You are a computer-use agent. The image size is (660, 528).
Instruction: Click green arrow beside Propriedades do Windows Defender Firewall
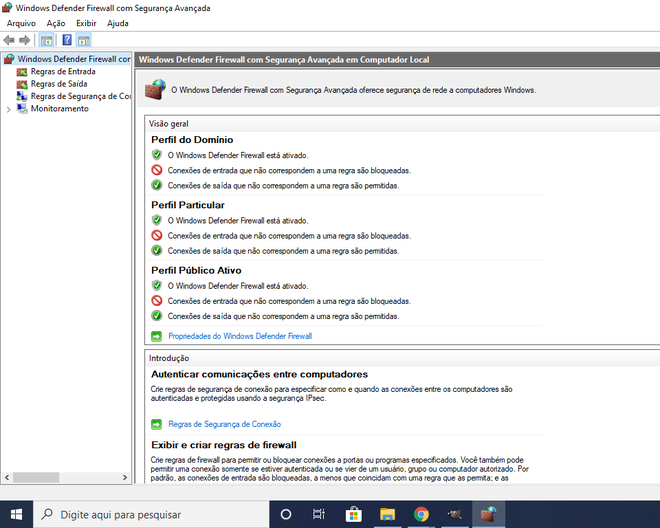(x=156, y=336)
